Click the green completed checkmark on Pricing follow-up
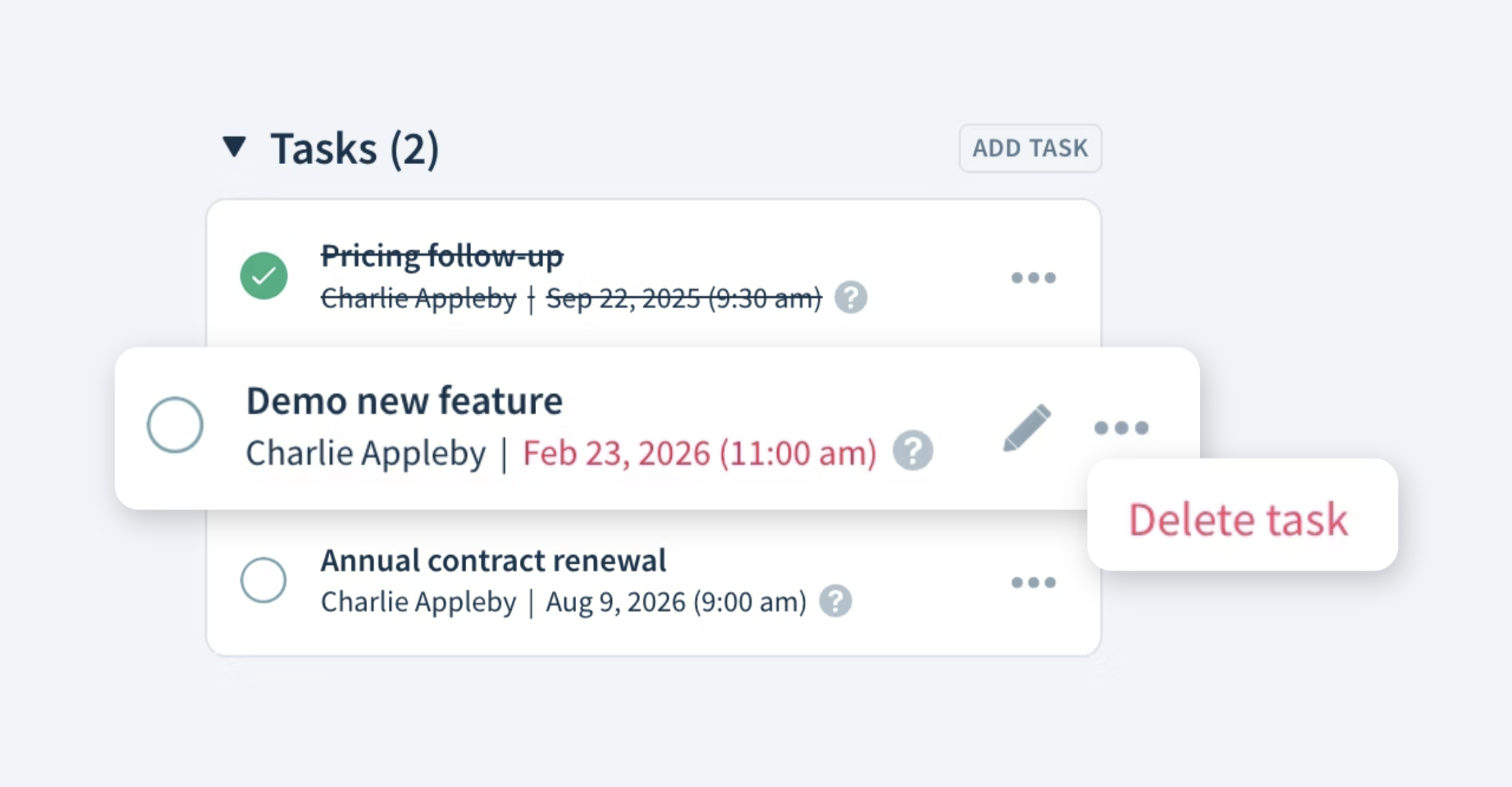This screenshot has width=1512, height=787. (x=264, y=275)
